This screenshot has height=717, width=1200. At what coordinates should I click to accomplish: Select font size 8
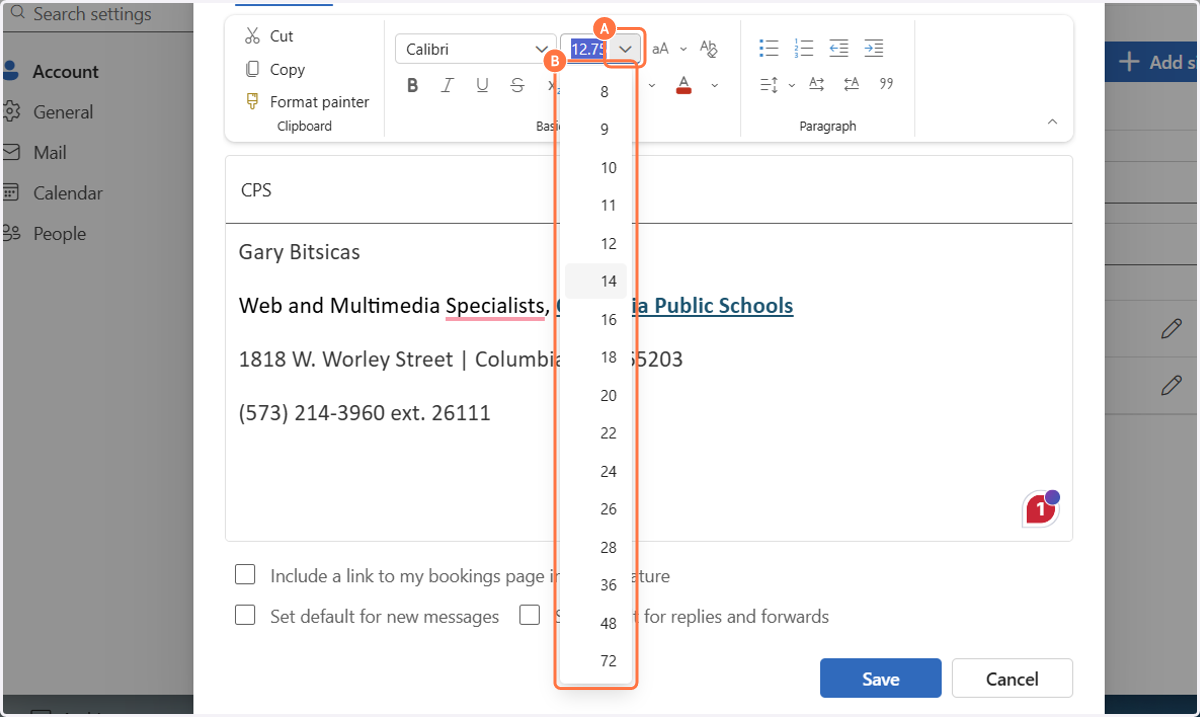pyautogui.click(x=596, y=92)
